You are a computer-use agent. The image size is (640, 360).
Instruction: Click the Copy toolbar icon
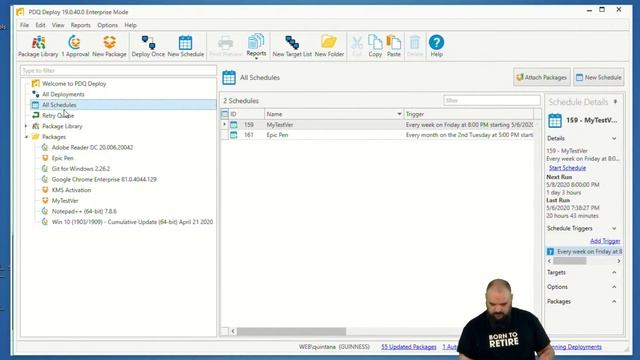point(375,46)
